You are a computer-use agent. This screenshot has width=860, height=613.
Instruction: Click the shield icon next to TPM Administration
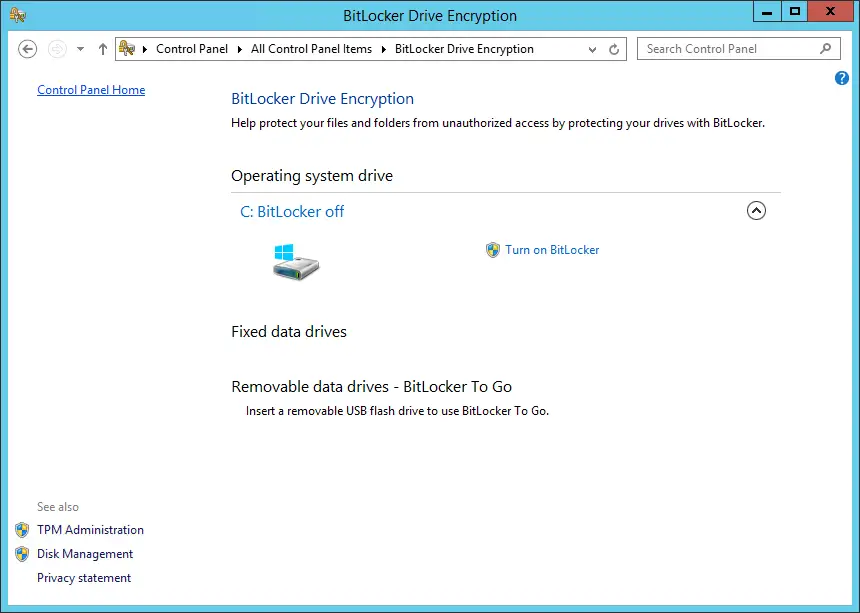point(22,530)
